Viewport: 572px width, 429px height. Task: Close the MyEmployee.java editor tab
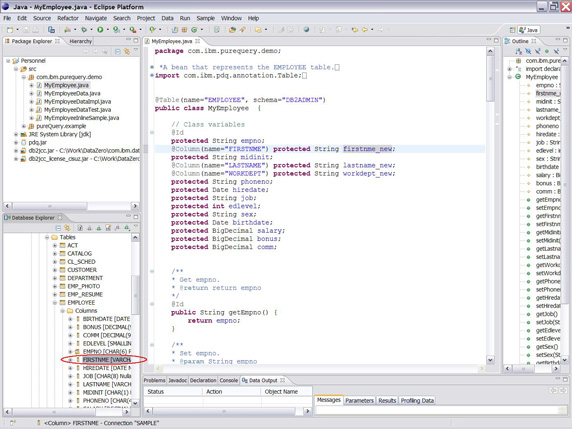[197, 41]
